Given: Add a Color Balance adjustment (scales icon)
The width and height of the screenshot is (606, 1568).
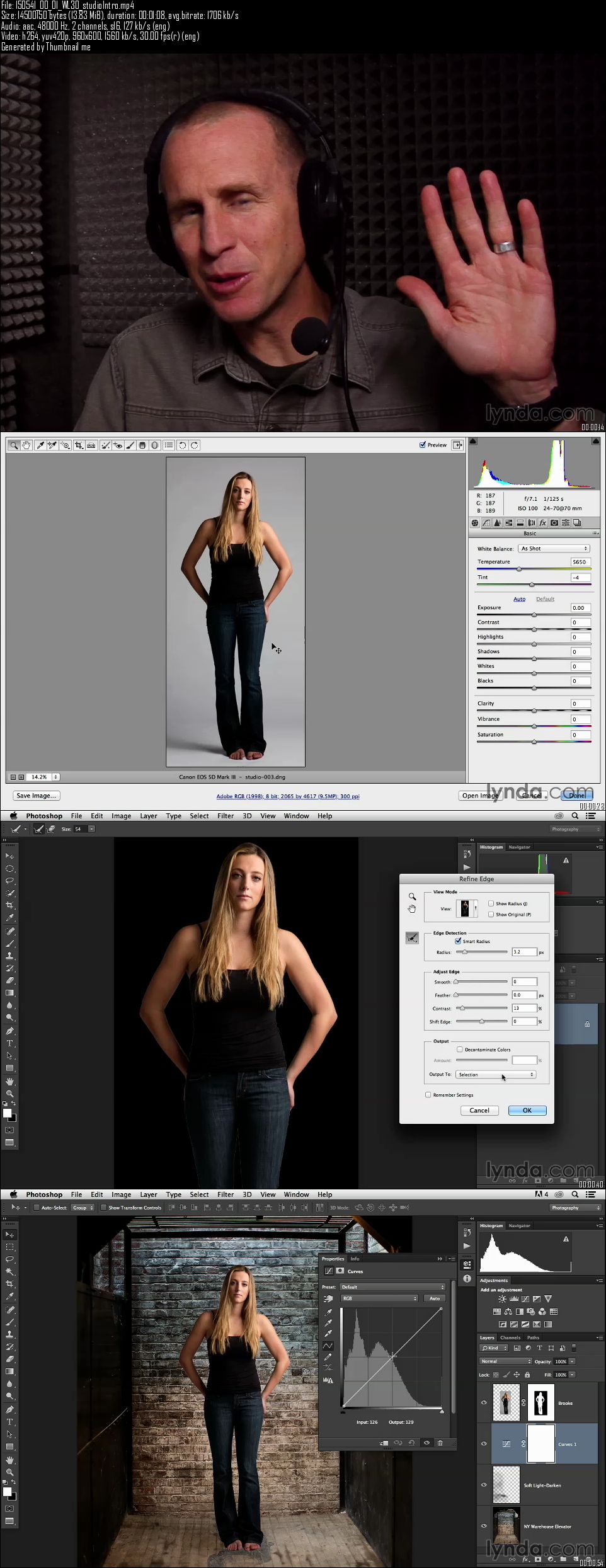Looking at the screenshot, I should tap(508, 1312).
